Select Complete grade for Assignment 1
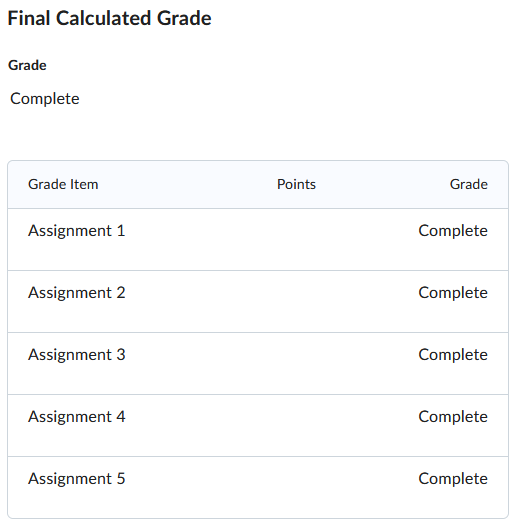Screen dimensions: 516x526 pos(453,231)
